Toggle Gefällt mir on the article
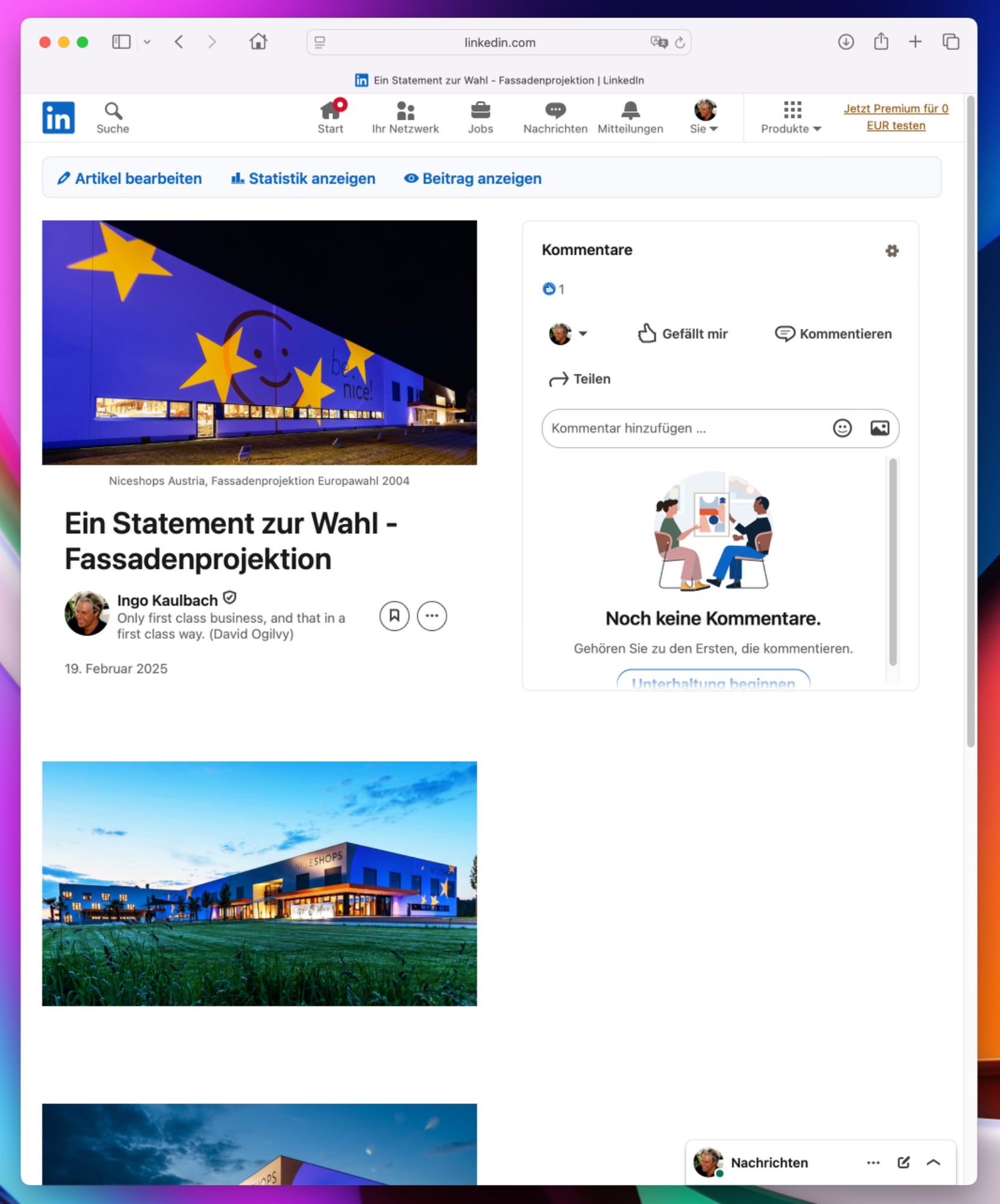 click(x=683, y=334)
